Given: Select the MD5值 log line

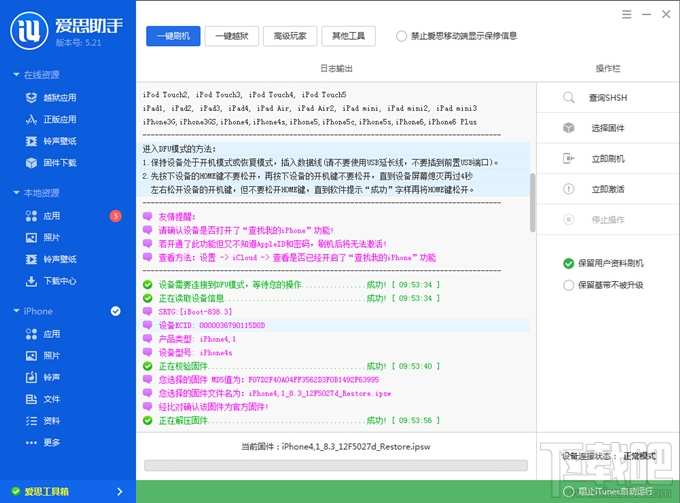Looking at the screenshot, I should 333,380.
